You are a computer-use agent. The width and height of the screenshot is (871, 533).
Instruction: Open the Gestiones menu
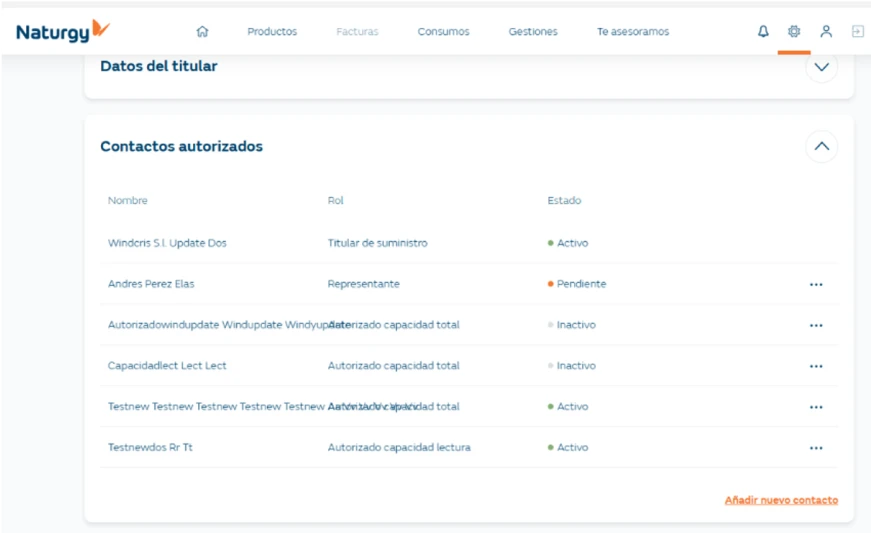533,32
